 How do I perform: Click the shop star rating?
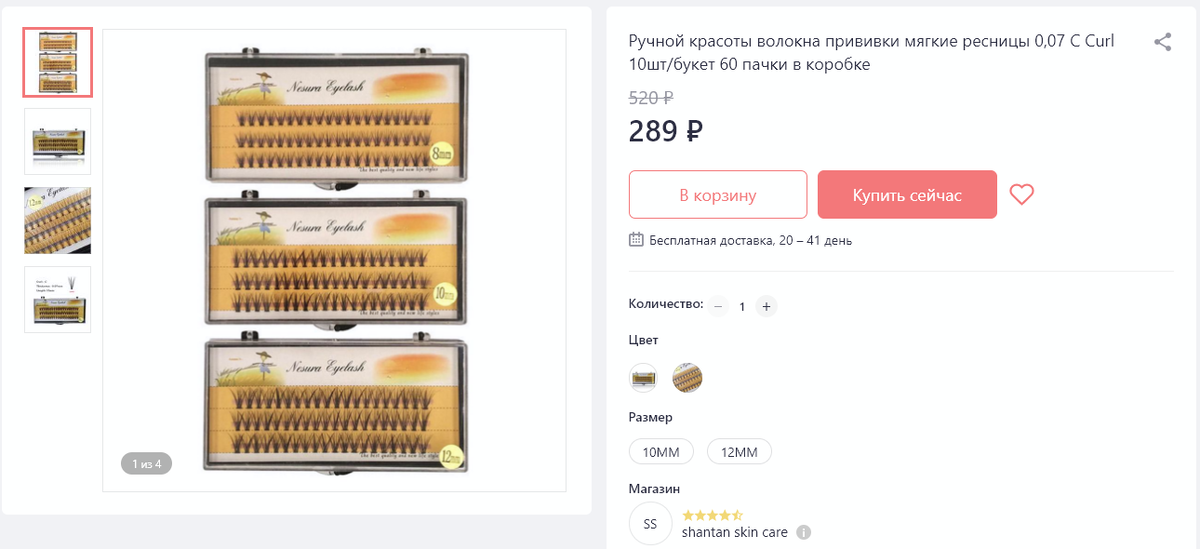pos(712,515)
